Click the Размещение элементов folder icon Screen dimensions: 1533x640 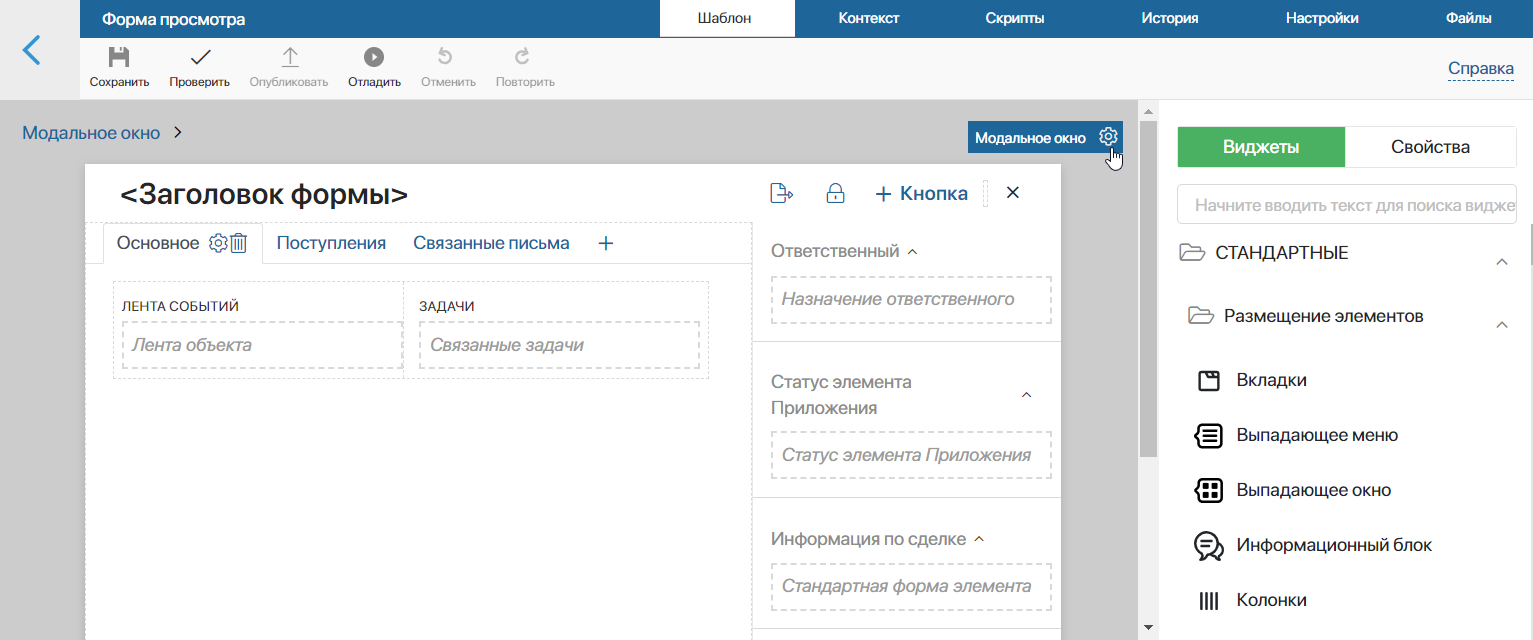(x=1200, y=316)
